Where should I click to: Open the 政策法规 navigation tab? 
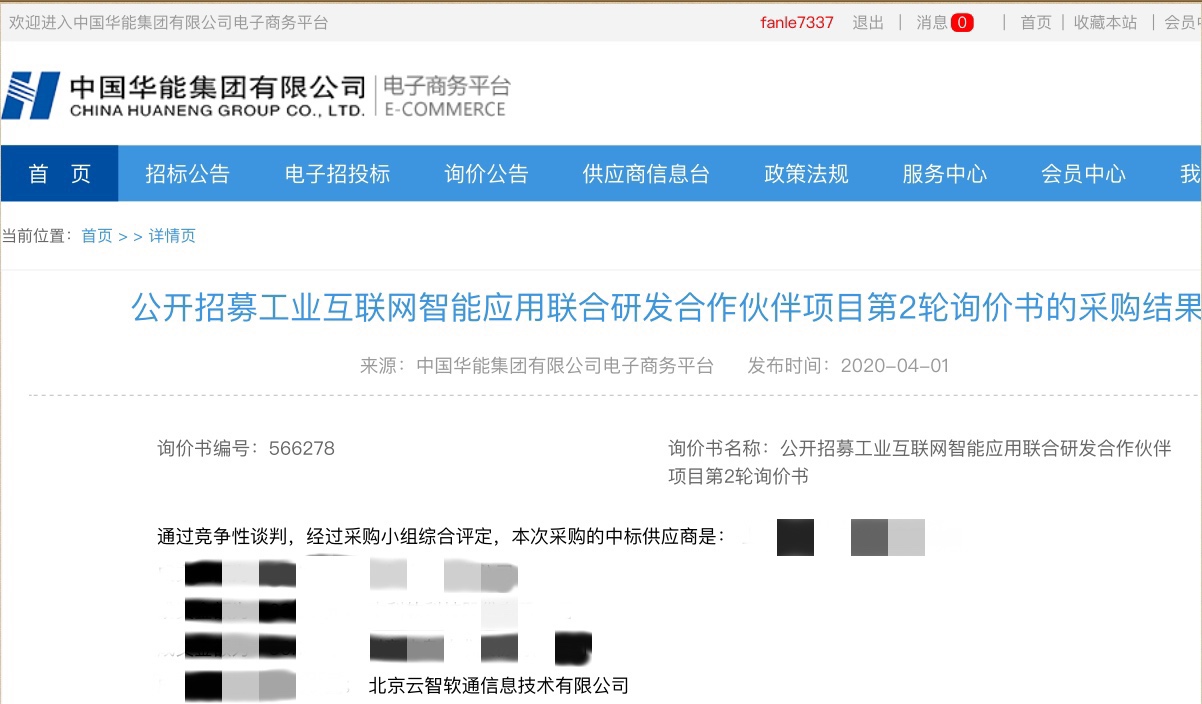pos(806,173)
